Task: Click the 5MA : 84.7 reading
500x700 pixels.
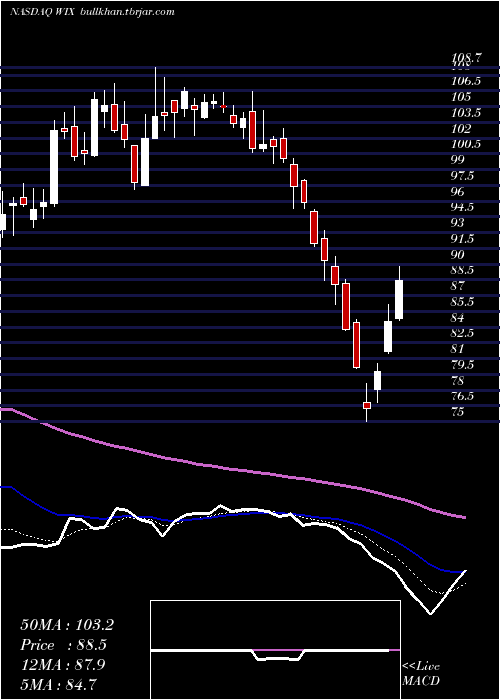Action: click(x=59, y=684)
